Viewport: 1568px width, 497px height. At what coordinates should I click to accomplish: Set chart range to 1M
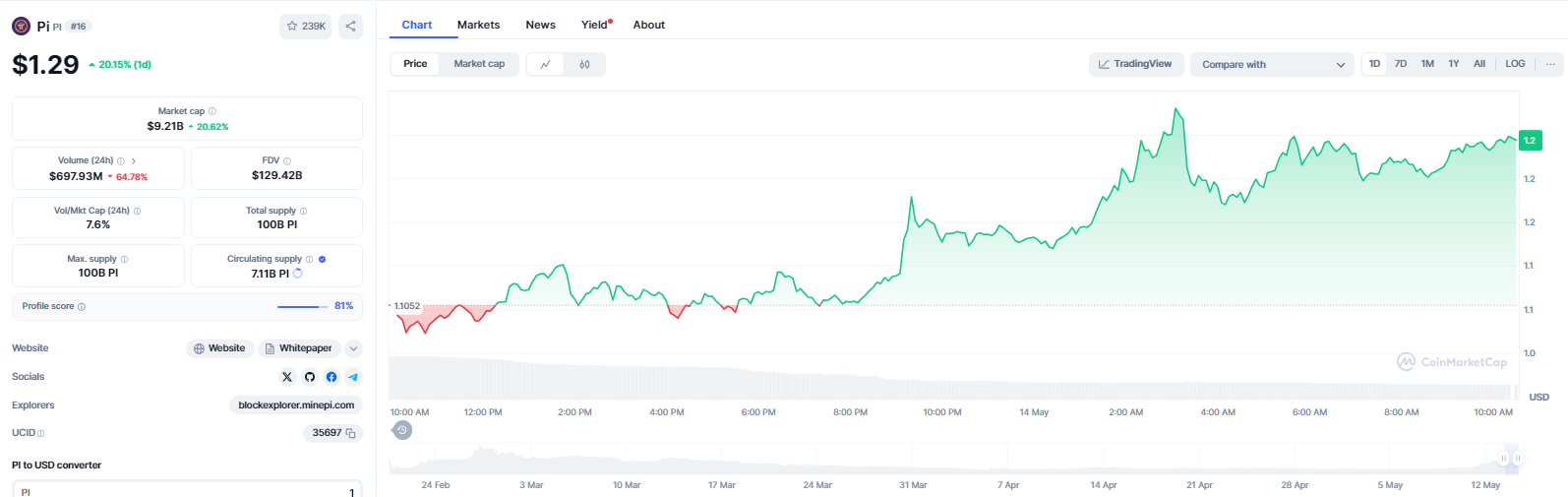1427,64
